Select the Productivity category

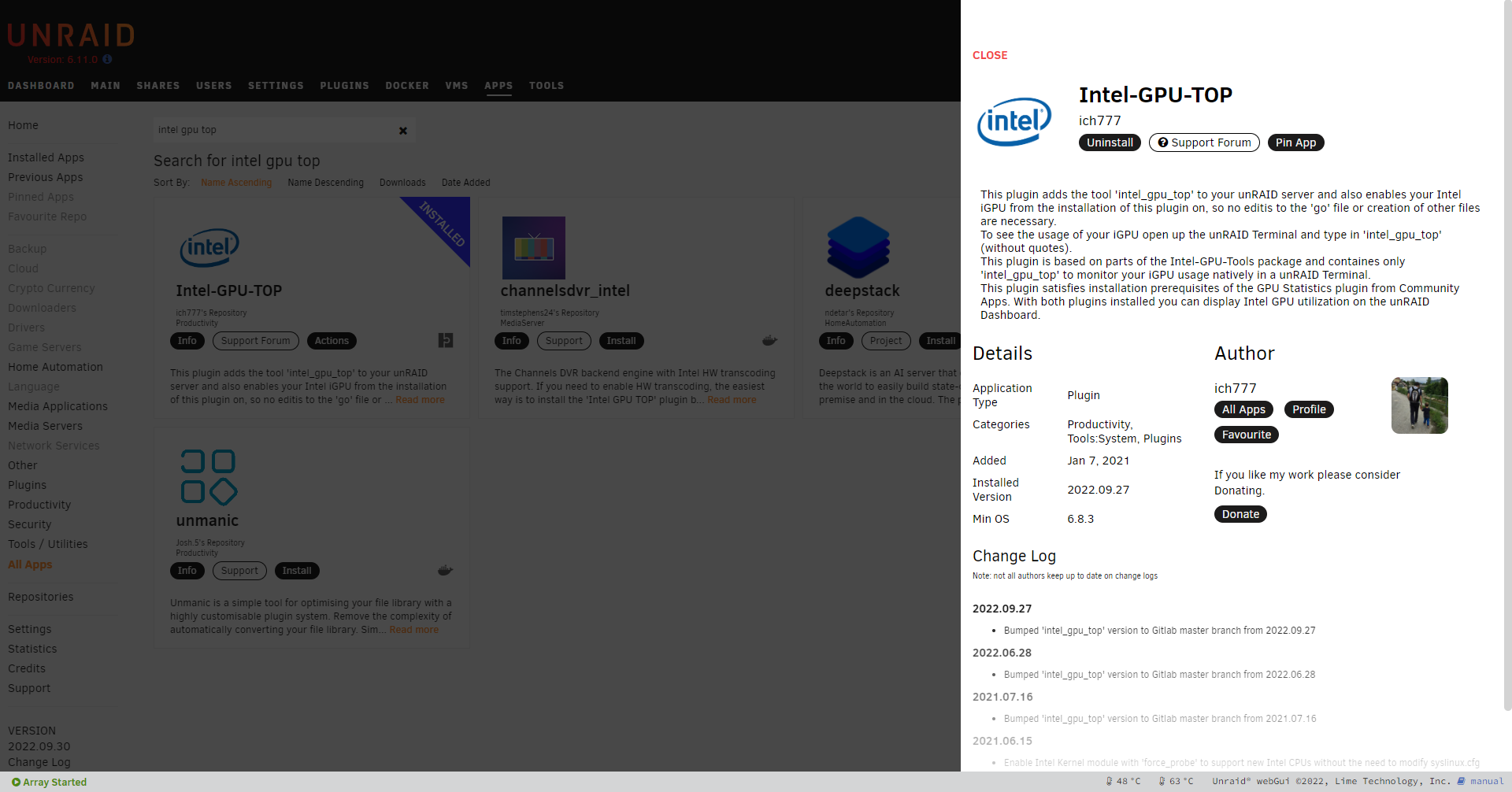pyautogui.click(x=39, y=505)
